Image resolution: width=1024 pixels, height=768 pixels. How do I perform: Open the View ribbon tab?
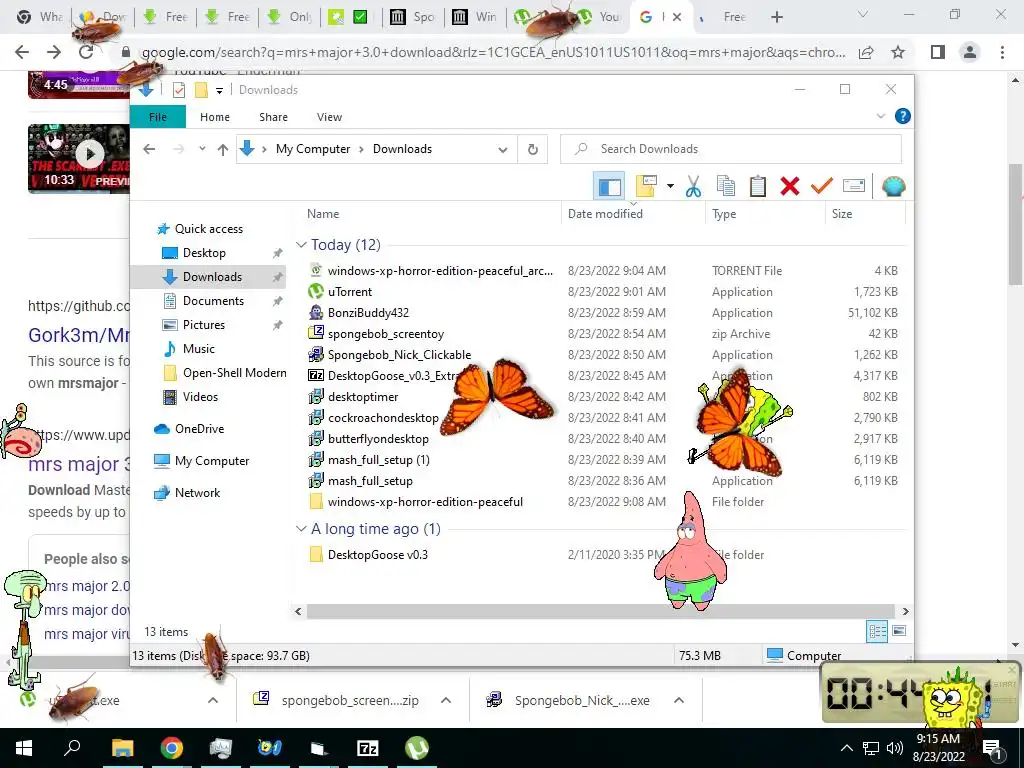[329, 117]
